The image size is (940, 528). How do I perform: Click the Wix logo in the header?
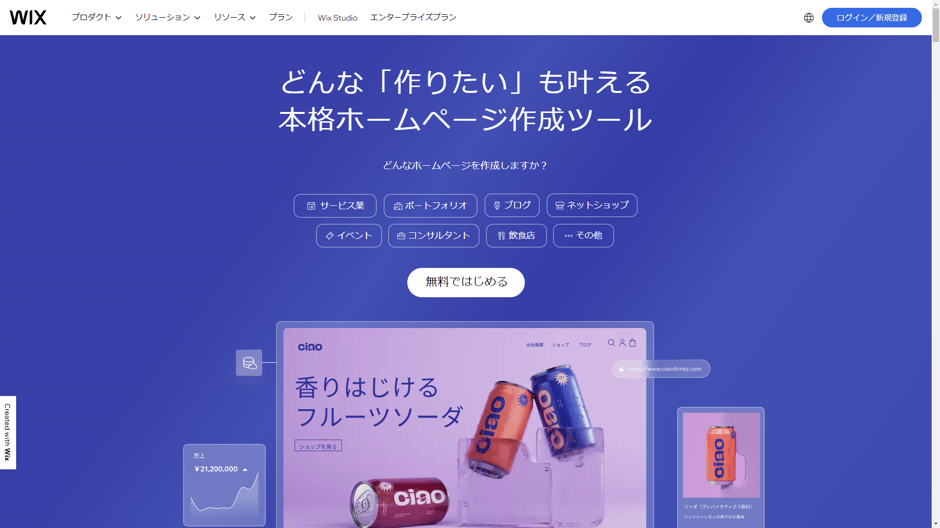(28, 17)
